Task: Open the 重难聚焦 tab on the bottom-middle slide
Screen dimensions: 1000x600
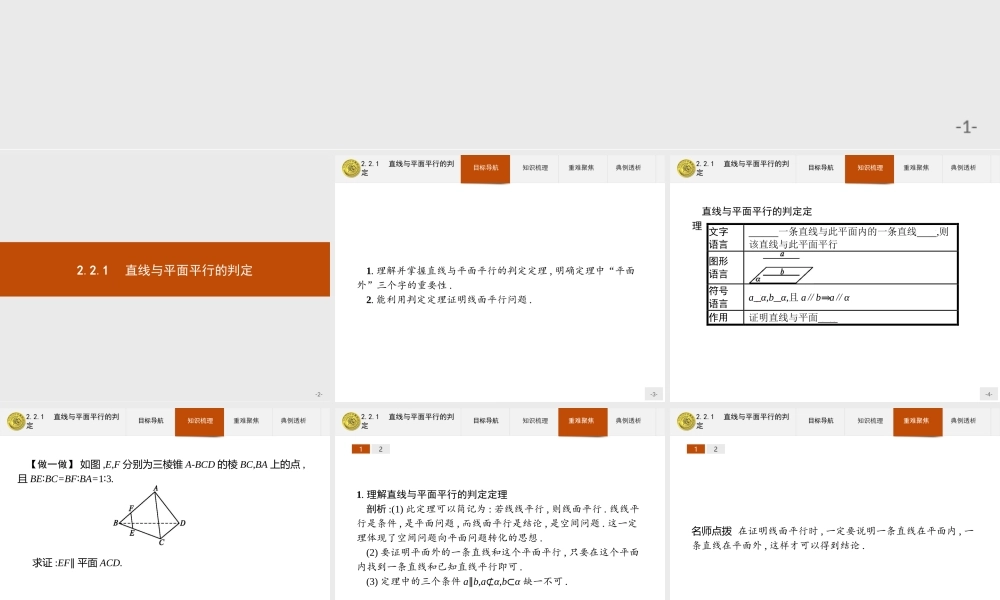Action: [x=581, y=421]
